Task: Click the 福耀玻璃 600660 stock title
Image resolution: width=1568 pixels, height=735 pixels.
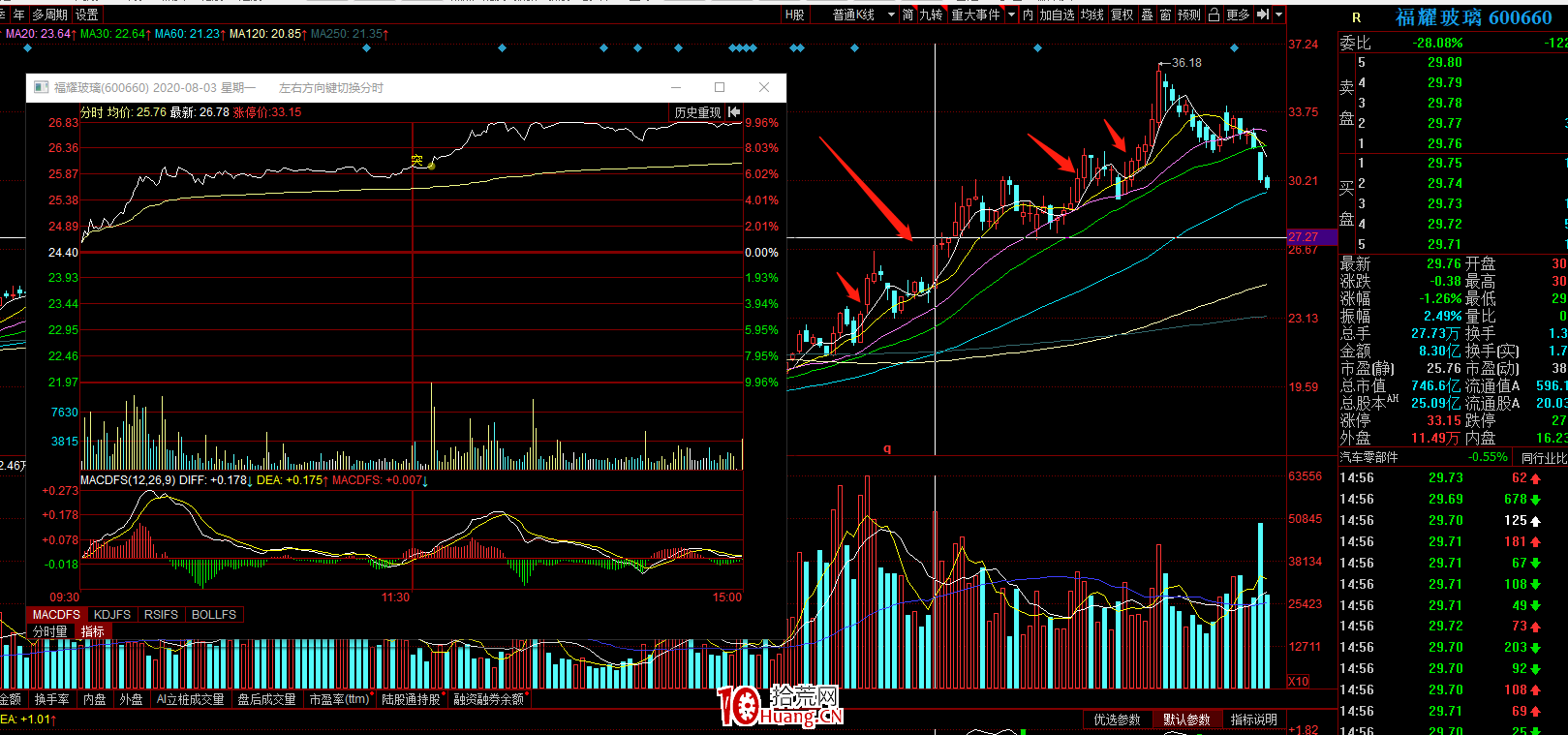Action: pos(1473,17)
